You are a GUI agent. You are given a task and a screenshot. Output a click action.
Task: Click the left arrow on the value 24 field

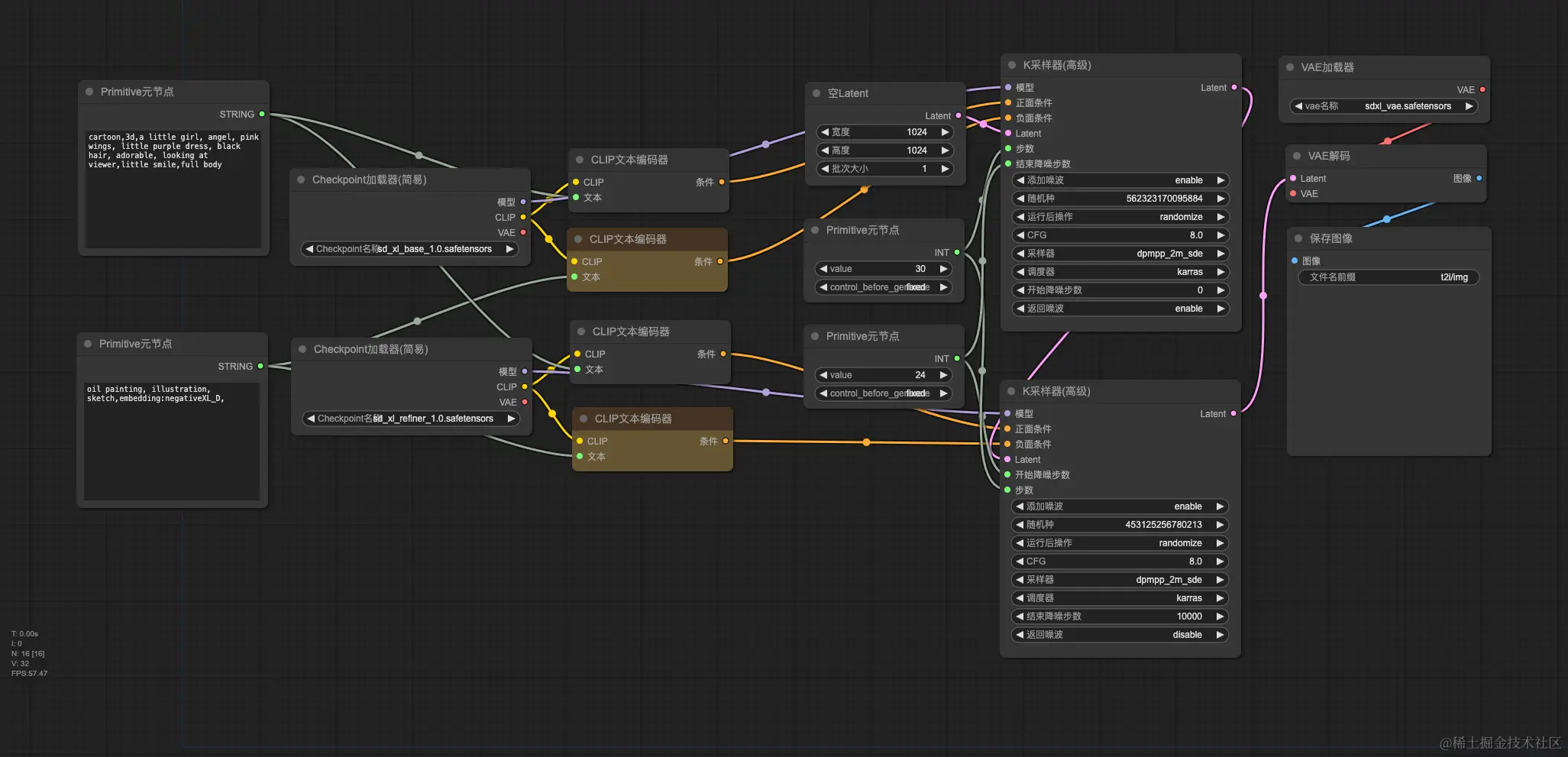click(x=823, y=375)
